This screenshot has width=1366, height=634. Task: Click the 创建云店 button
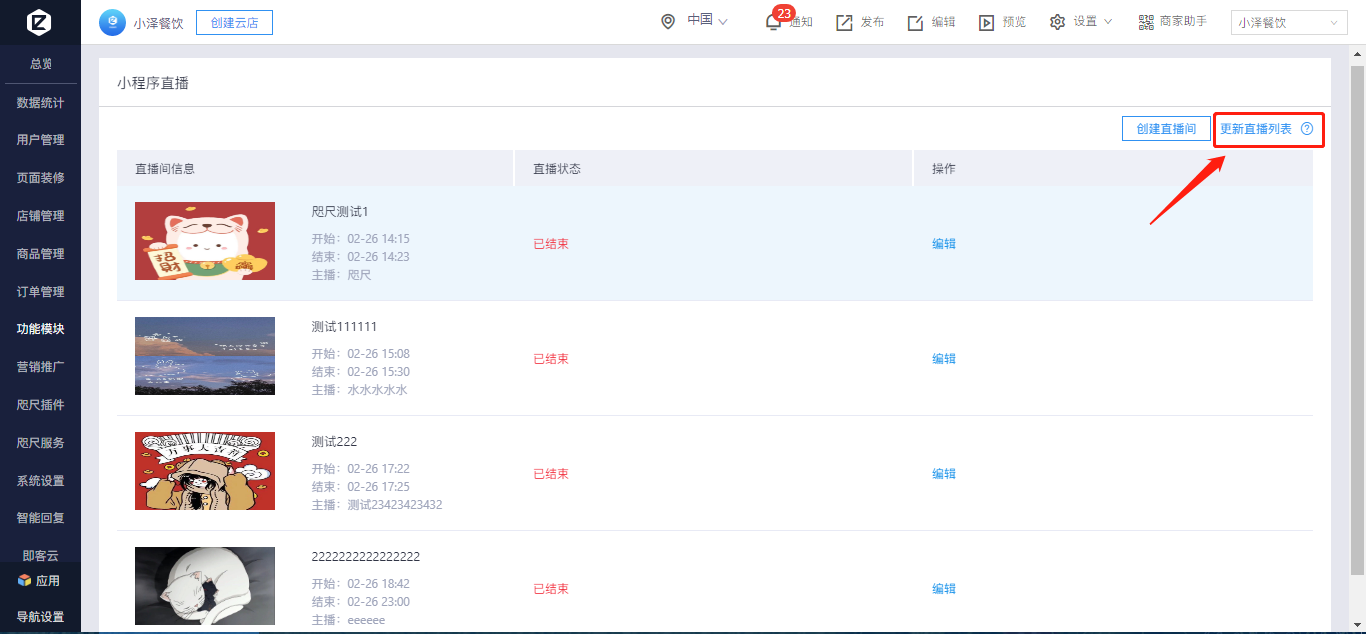pyautogui.click(x=234, y=22)
